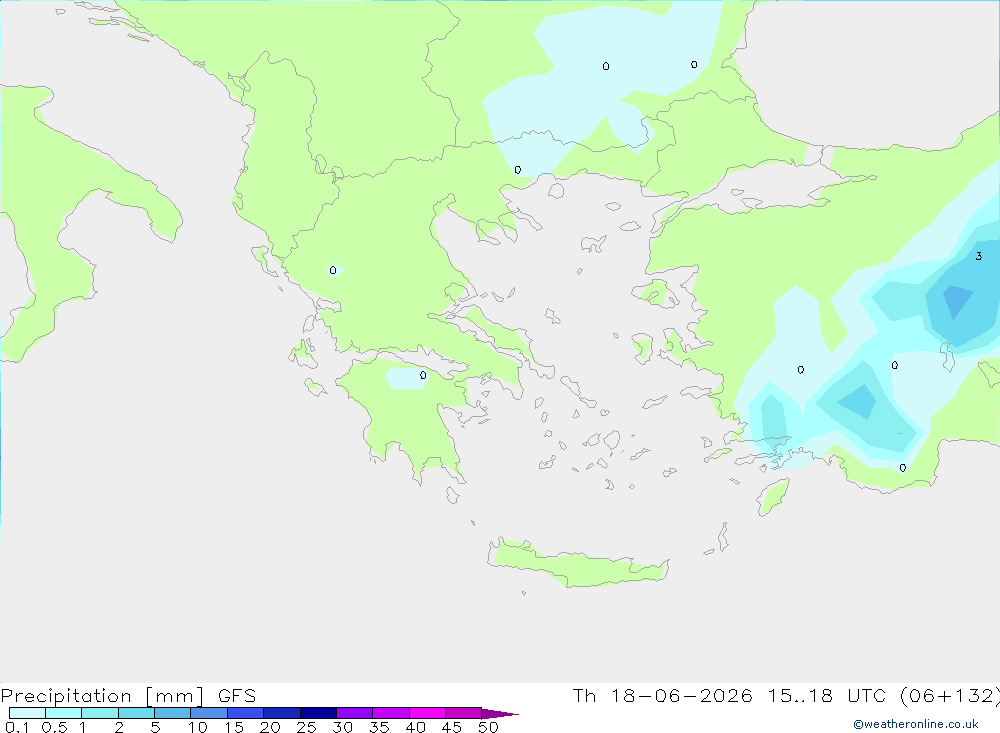Click the lightest cyan 0.1–0.5 legend swatch
Image resolution: width=1000 pixels, height=733 pixels.
pyautogui.click(x=27, y=713)
